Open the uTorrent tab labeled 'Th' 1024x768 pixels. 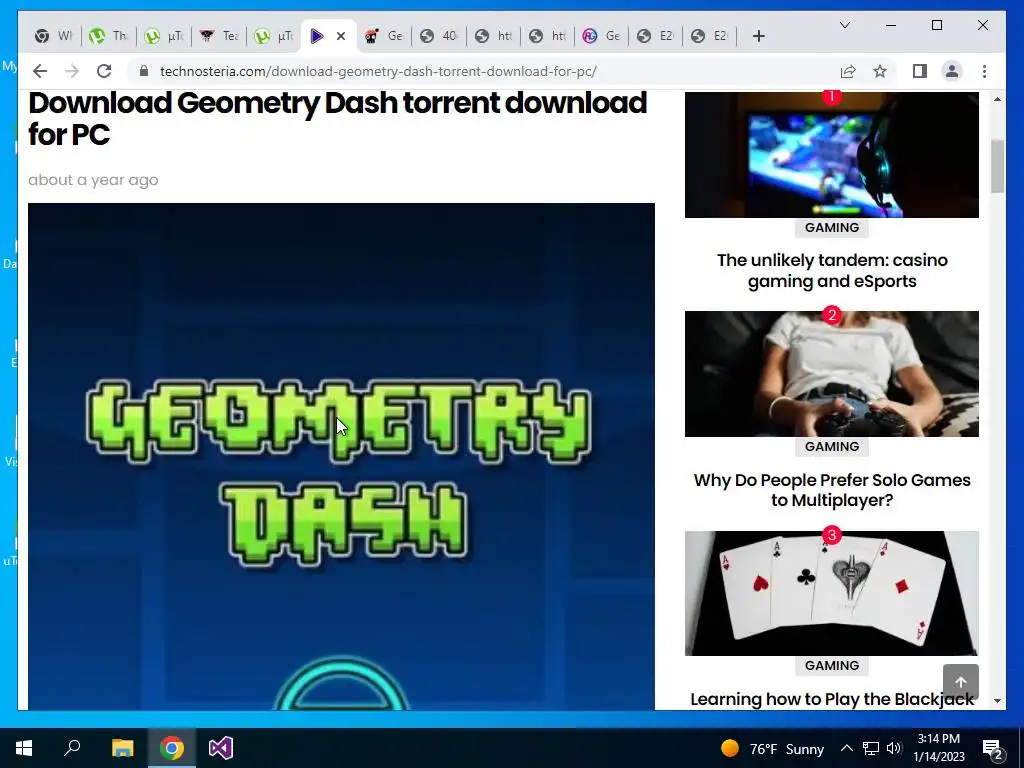point(108,36)
